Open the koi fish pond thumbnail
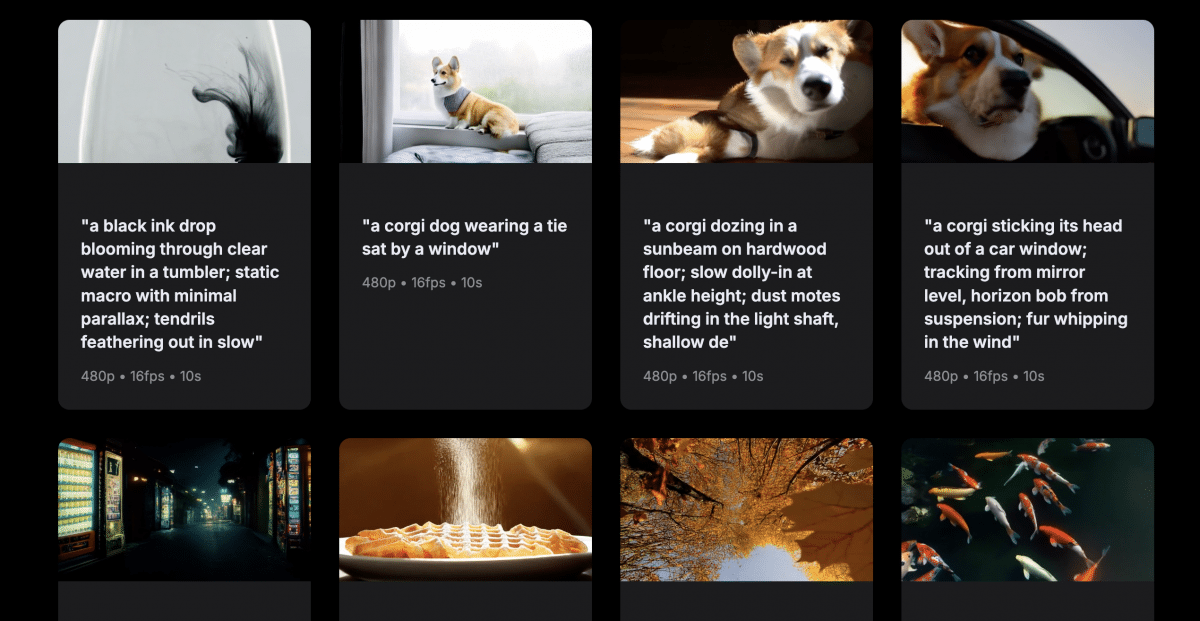This screenshot has height=621, width=1200. (1027, 509)
